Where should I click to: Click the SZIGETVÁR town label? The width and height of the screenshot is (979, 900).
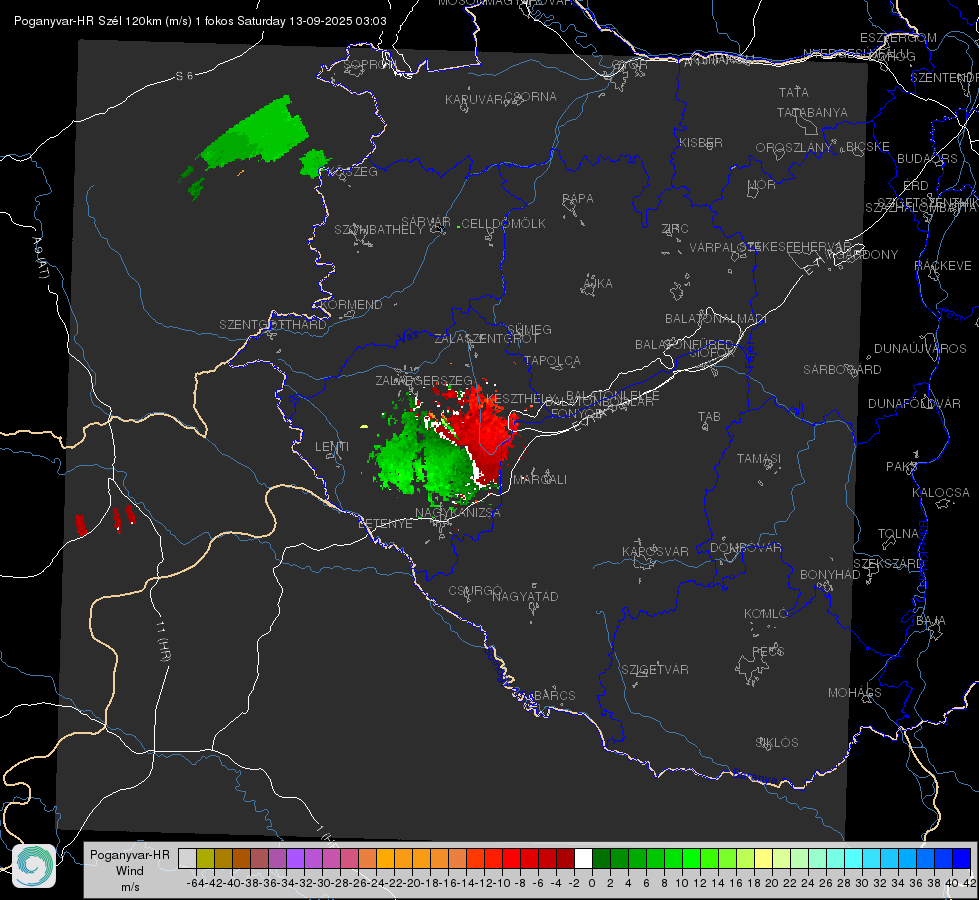coord(655,670)
